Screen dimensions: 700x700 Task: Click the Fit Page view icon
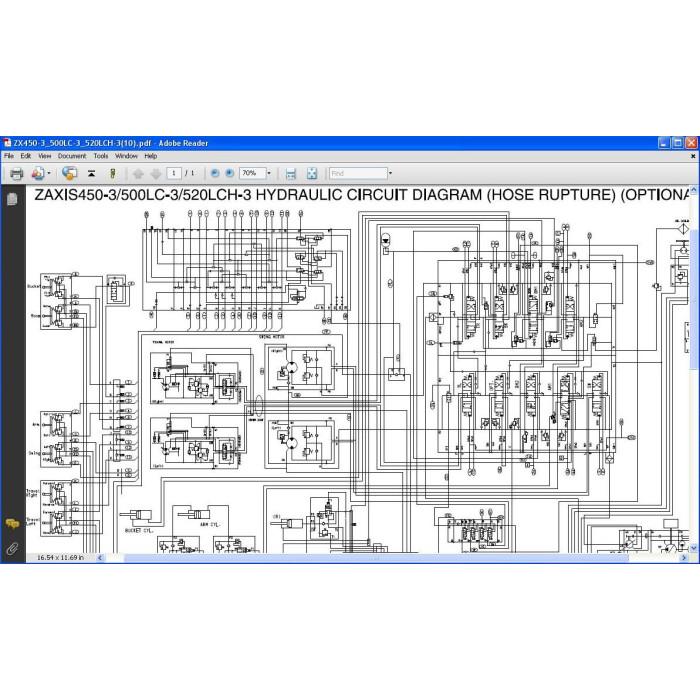312,174
